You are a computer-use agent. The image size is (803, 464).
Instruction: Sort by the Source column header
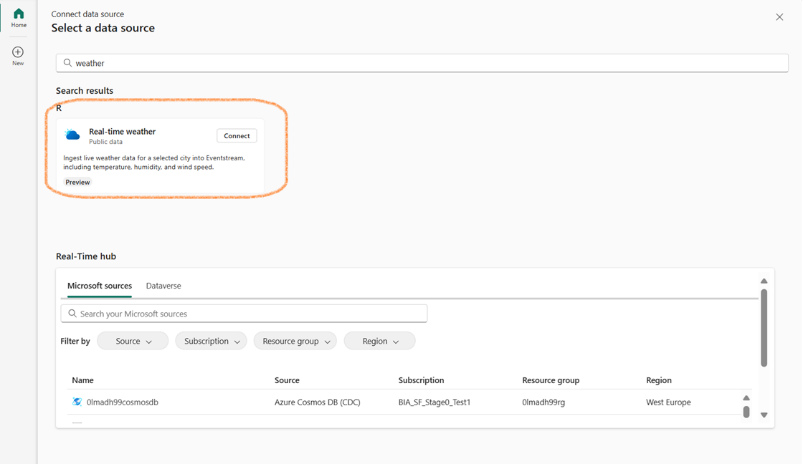[x=287, y=380]
